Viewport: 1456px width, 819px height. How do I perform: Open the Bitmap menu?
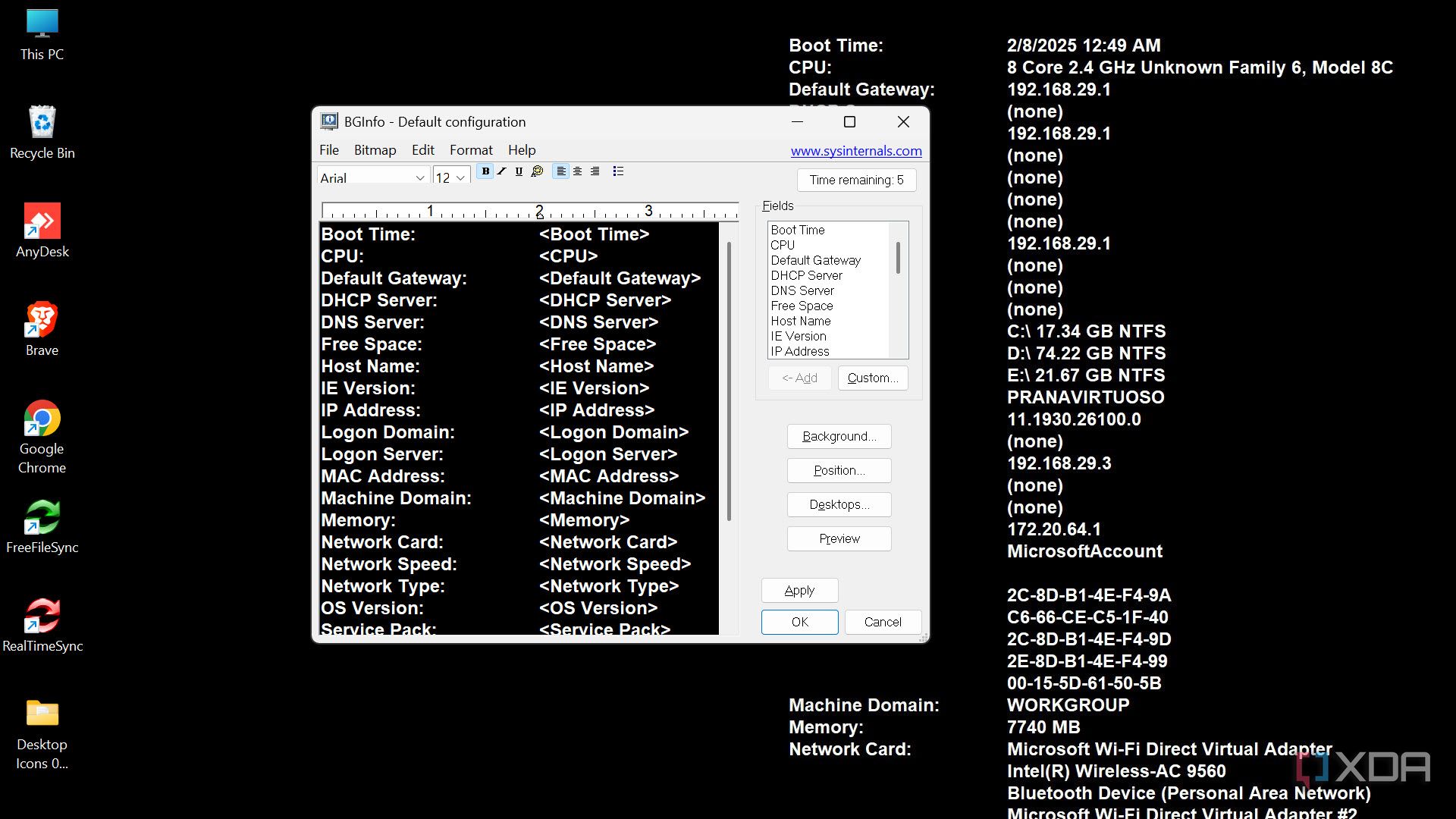tap(375, 150)
